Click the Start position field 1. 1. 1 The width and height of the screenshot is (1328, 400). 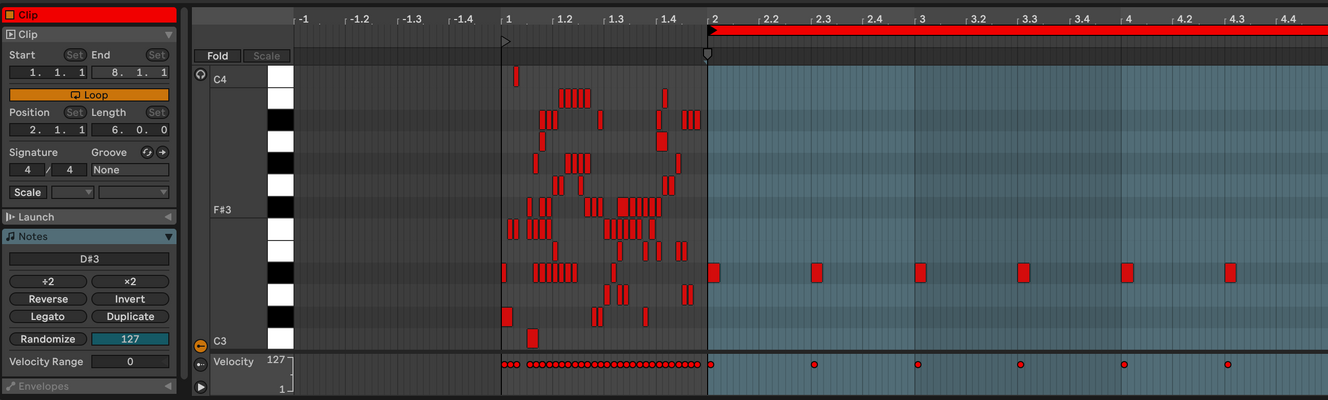(48, 73)
